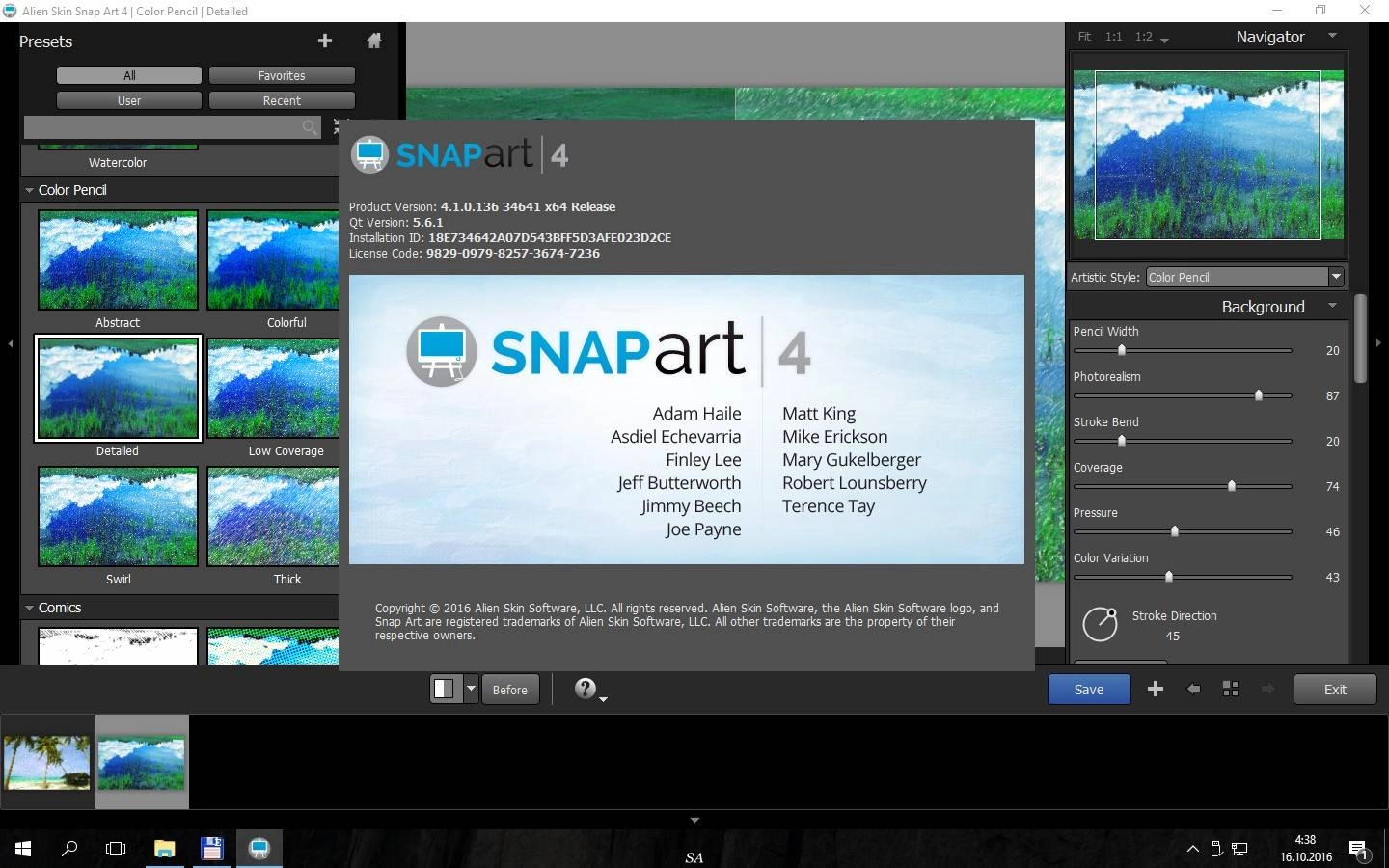Click the taskbar clock showing 4:38

click(1305, 849)
